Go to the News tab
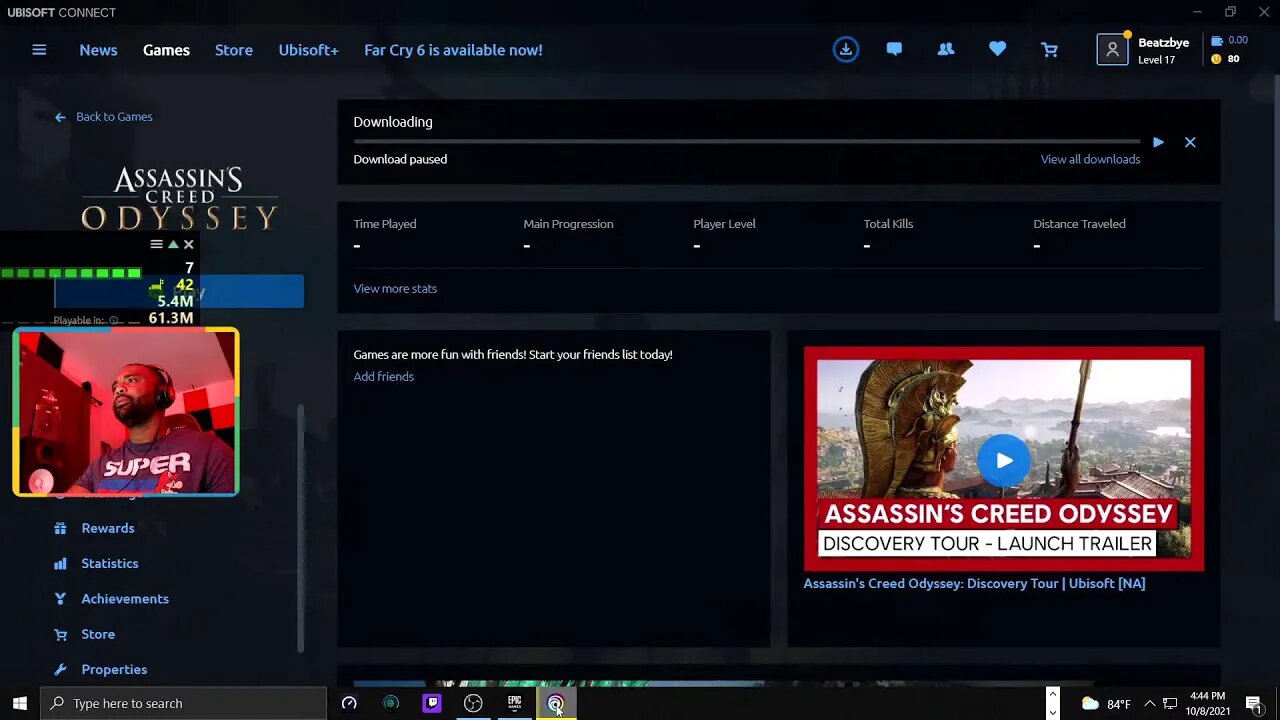Image resolution: width=1280 pixels, height=720 pixels. pyautogui.click(x=98, y=50)
